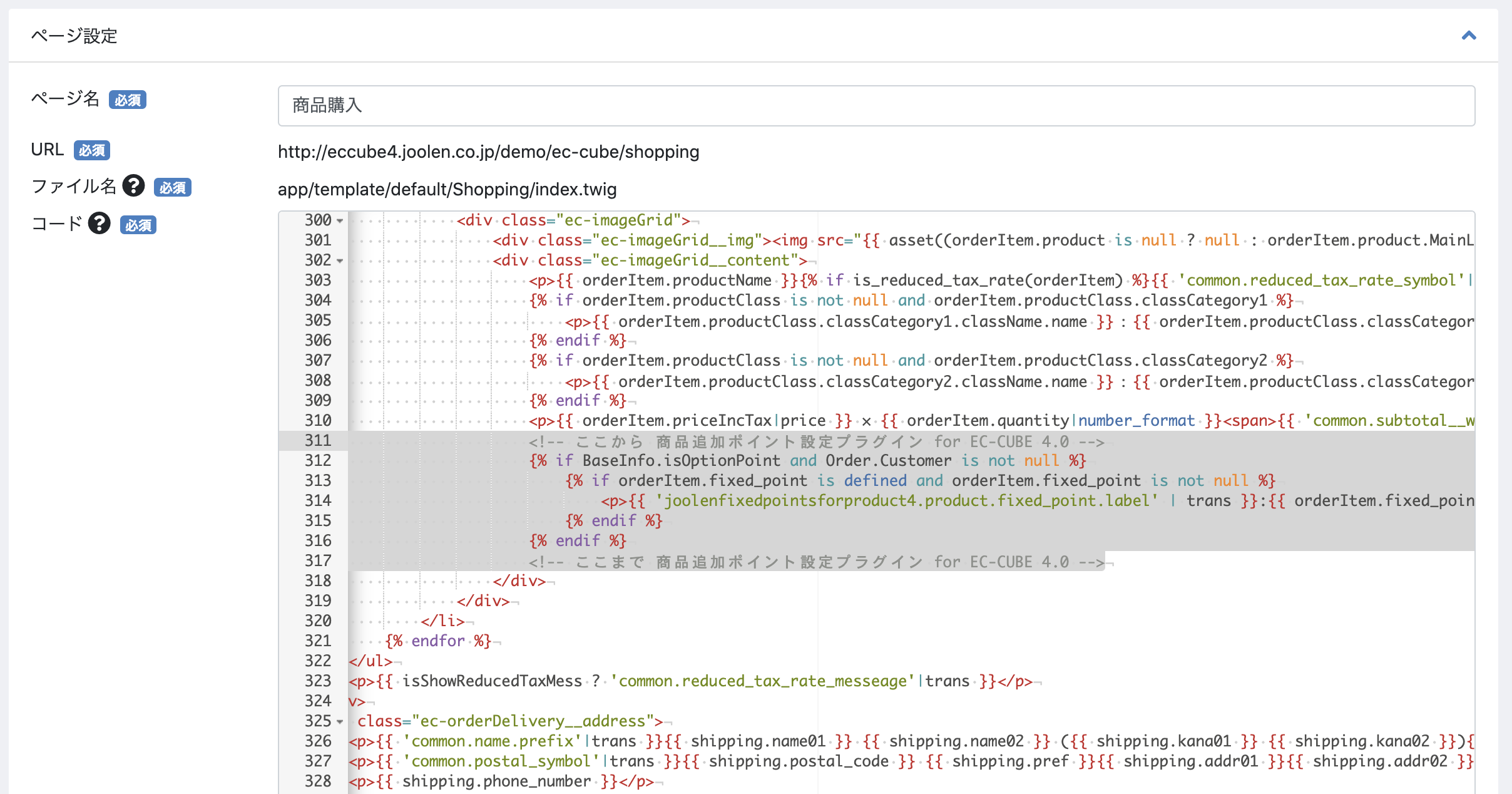1512x794 pixels.
Task: Click the ページ名 label
Action: [65, 99]
